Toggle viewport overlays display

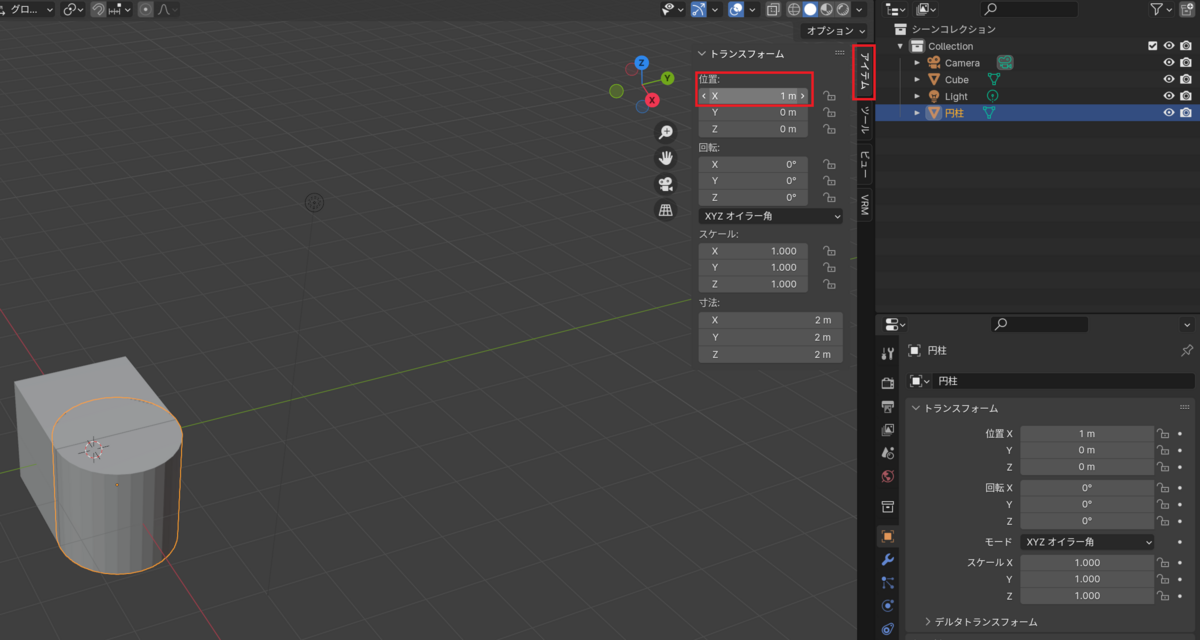[736, 9]
